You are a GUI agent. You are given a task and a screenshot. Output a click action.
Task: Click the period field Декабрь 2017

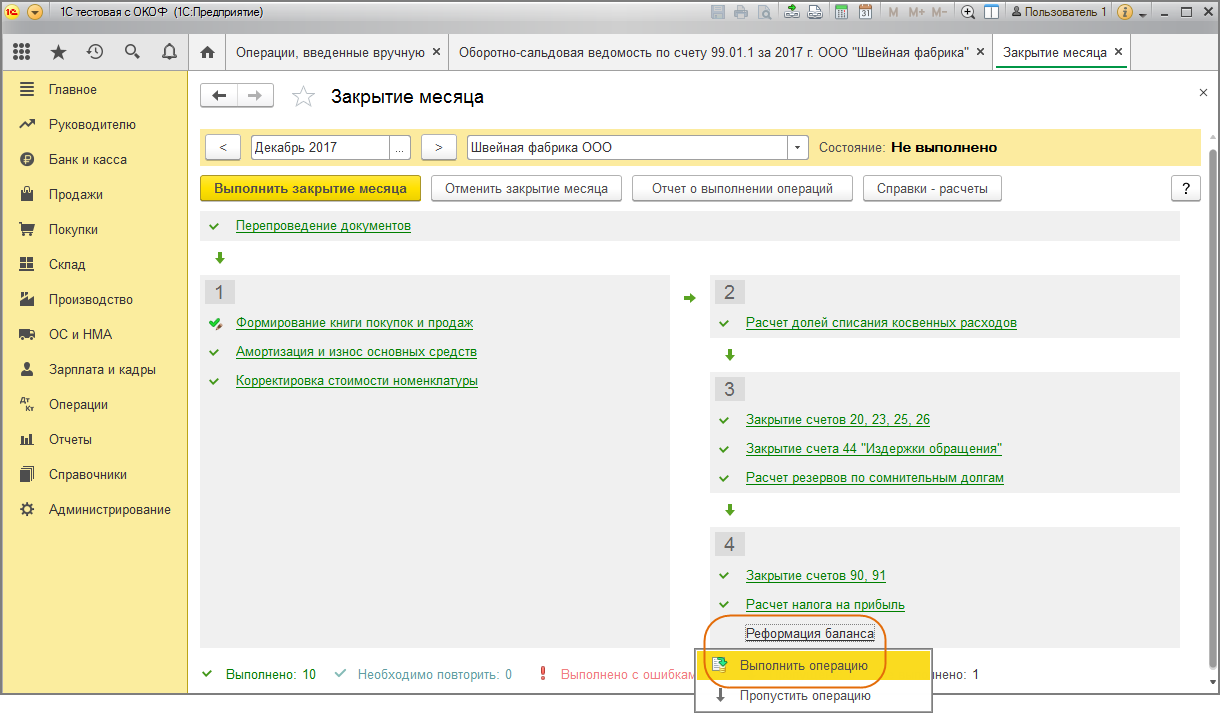pyautogui.click(x=320, y=147)
